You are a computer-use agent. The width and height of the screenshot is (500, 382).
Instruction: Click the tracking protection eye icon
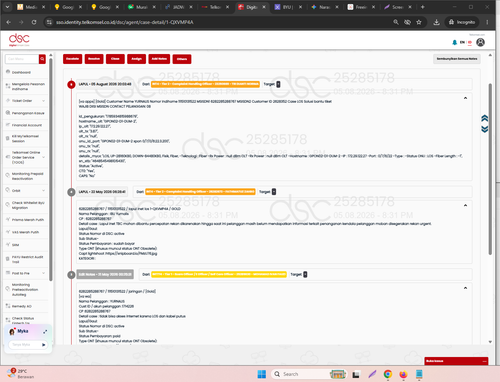tap(407, 22)
